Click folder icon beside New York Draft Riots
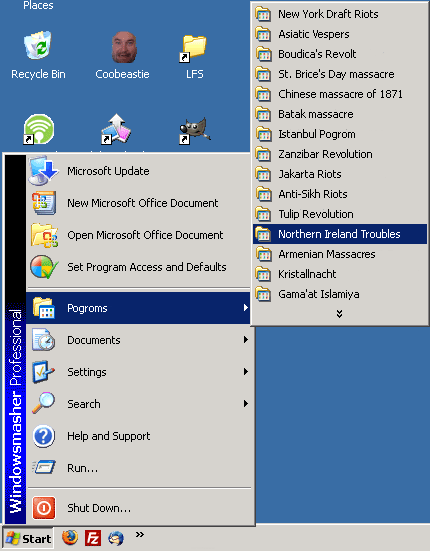 (263, 14)
